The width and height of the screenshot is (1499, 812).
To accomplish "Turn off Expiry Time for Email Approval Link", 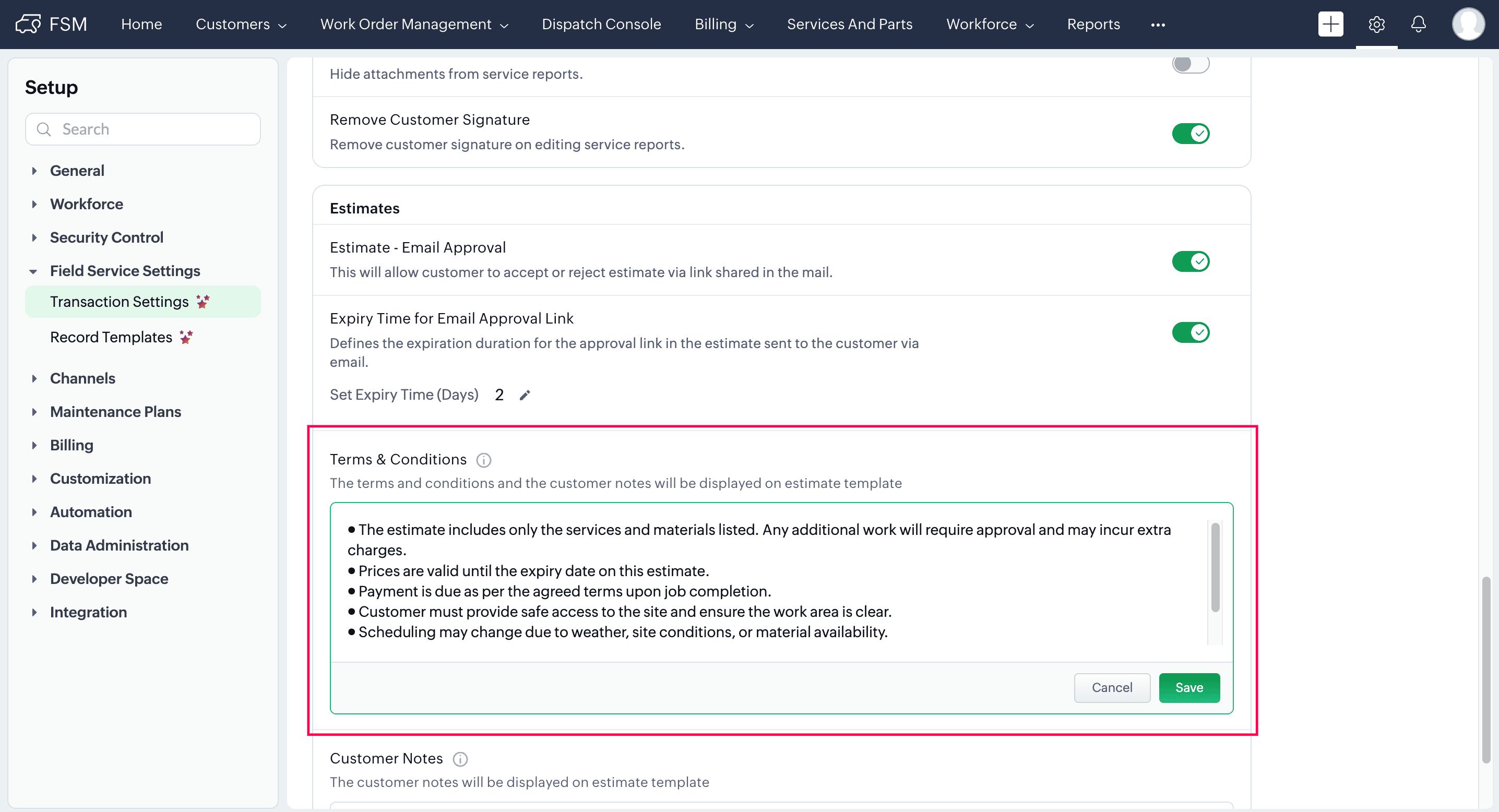I will [1190, 332].
